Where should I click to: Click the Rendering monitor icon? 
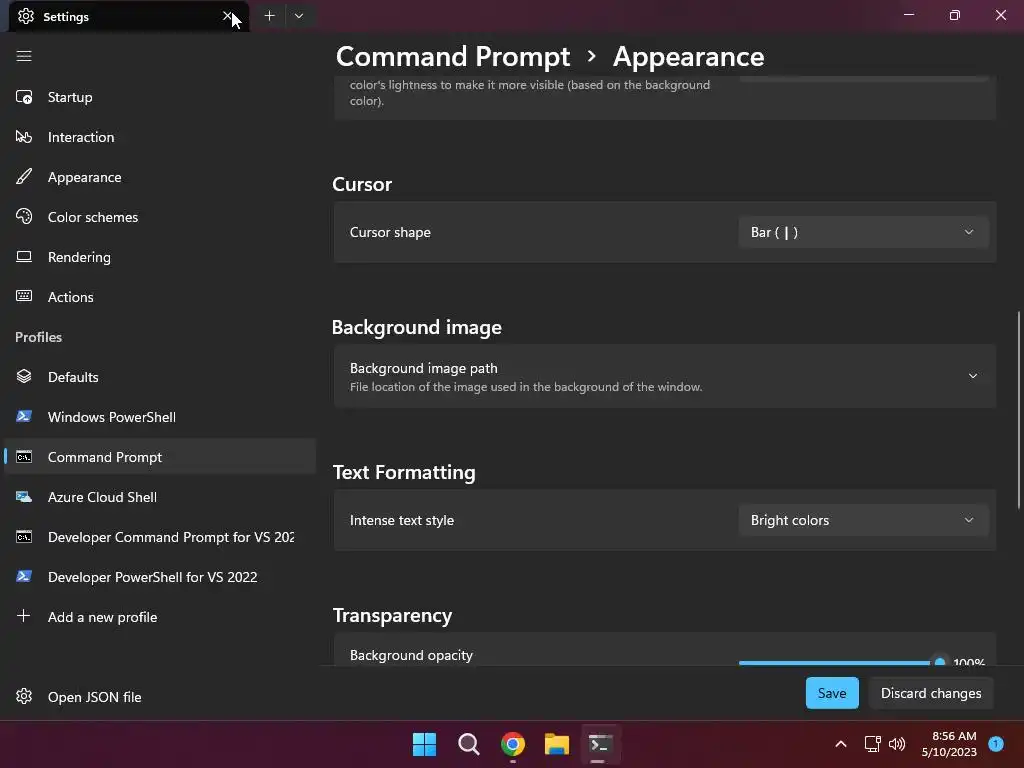pyautogui.click(x=24, y=257)
